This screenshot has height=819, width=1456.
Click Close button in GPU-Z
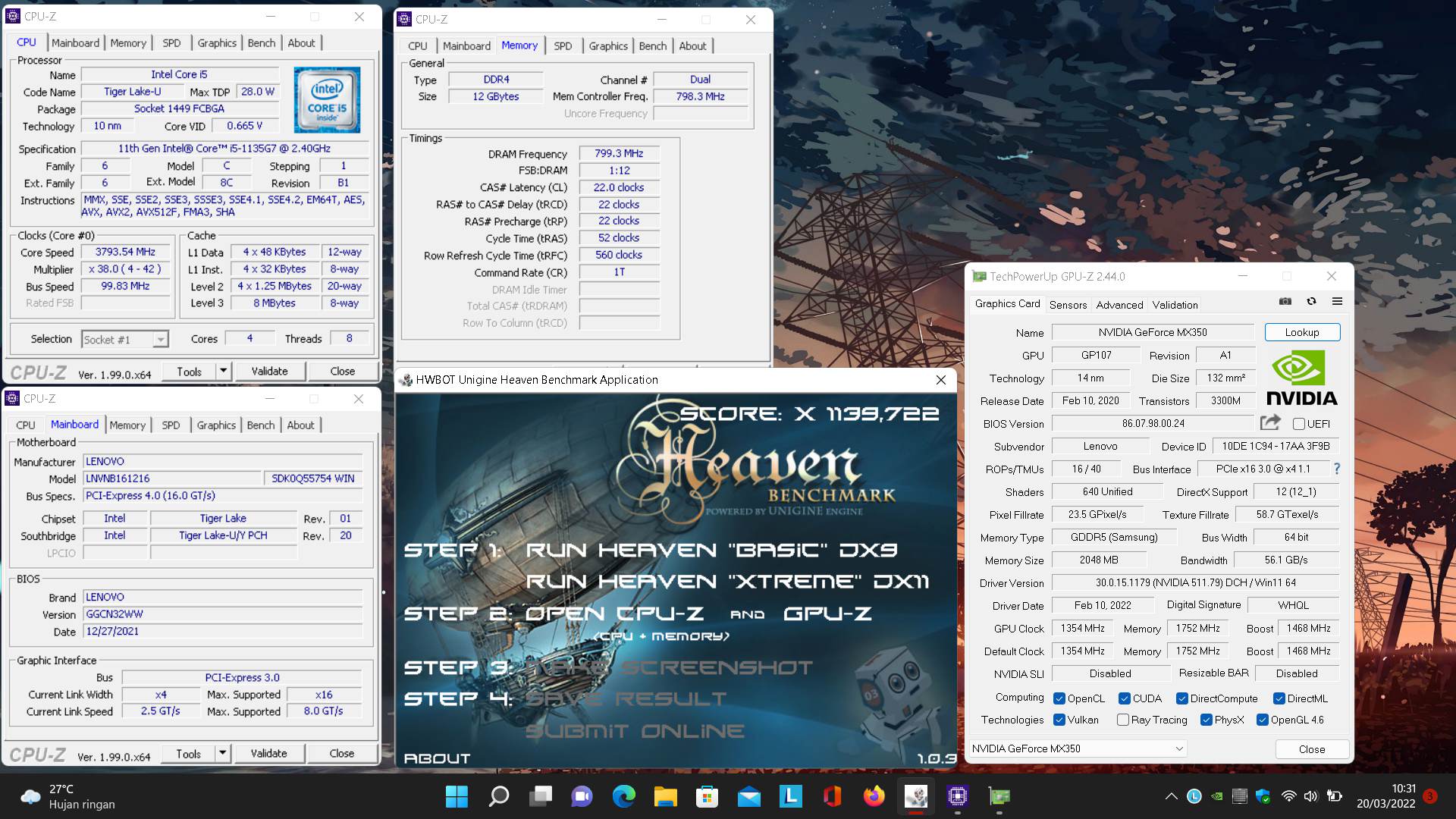(x=1311, y=748)
